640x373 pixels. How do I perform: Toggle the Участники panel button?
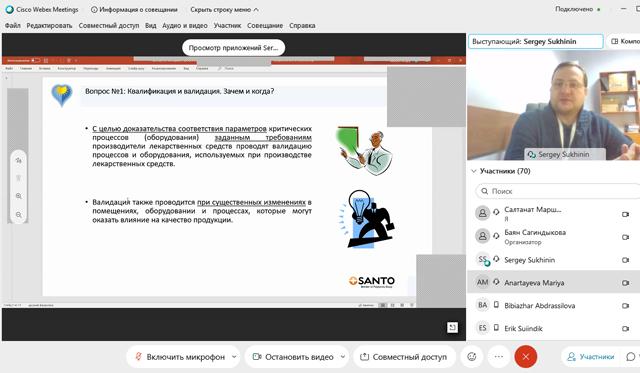click(x=590, y=357)
